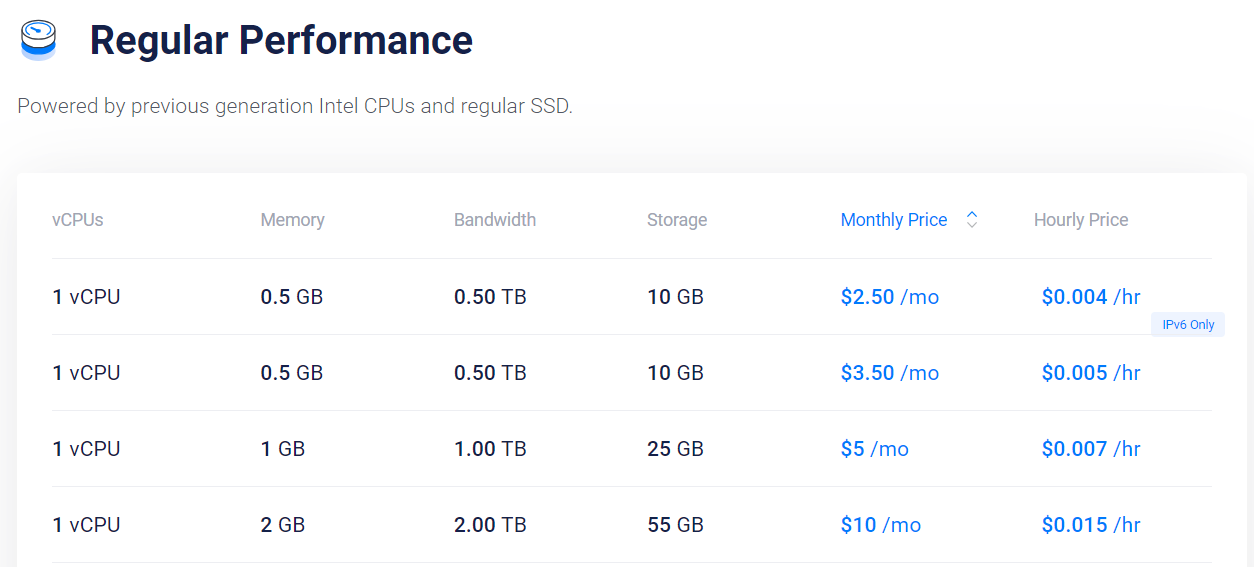Sort by Monthly Price column header

(893, 220)
